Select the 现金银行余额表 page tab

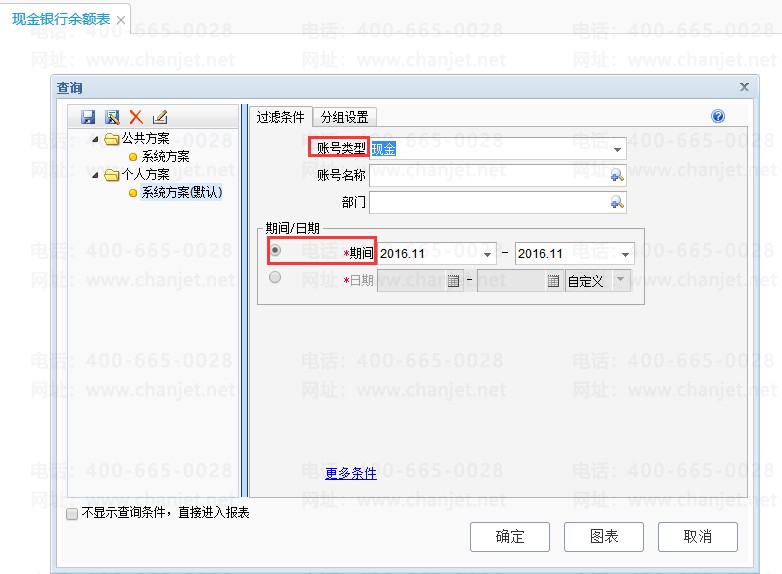click(61, 19)
